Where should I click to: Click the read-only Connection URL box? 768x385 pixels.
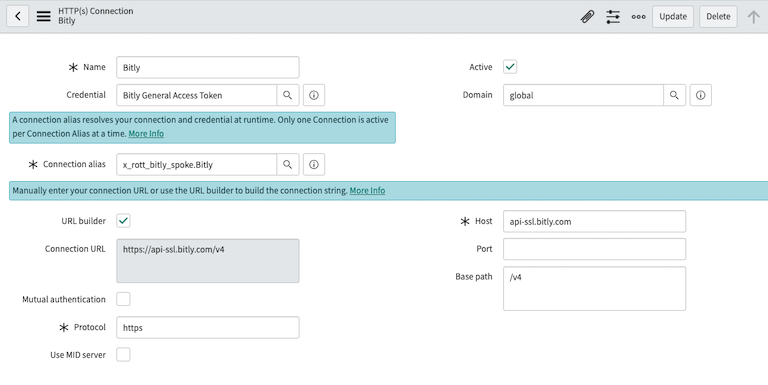coord(208,261)
